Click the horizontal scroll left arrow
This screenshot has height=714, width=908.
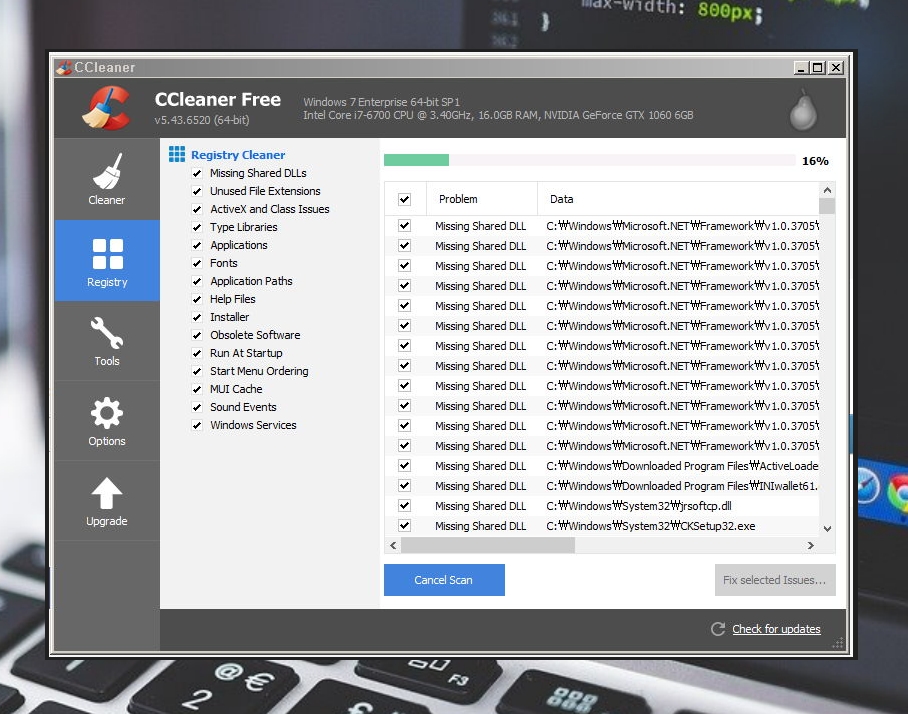click(x=393, y=545)
